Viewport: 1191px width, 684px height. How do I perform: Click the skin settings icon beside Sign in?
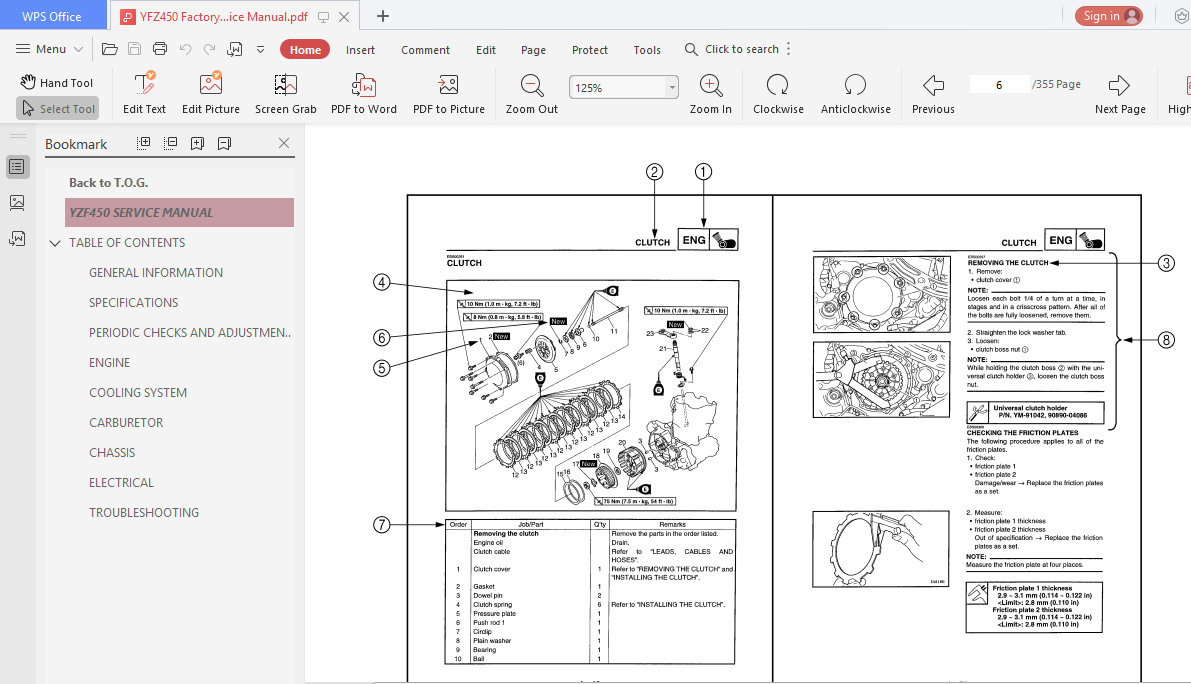point(1182,16)
